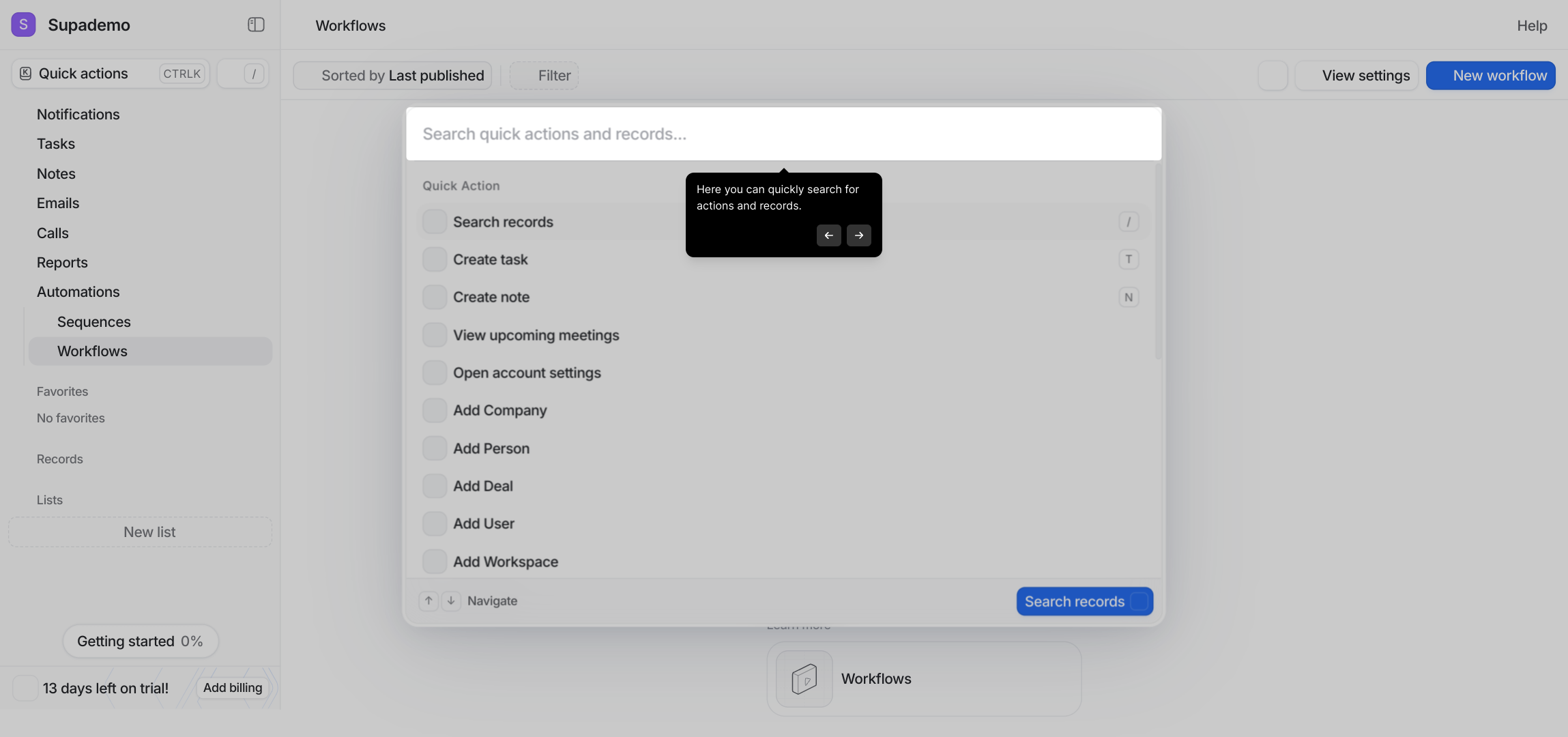Click the trial icon next to days left

[25, 688]
